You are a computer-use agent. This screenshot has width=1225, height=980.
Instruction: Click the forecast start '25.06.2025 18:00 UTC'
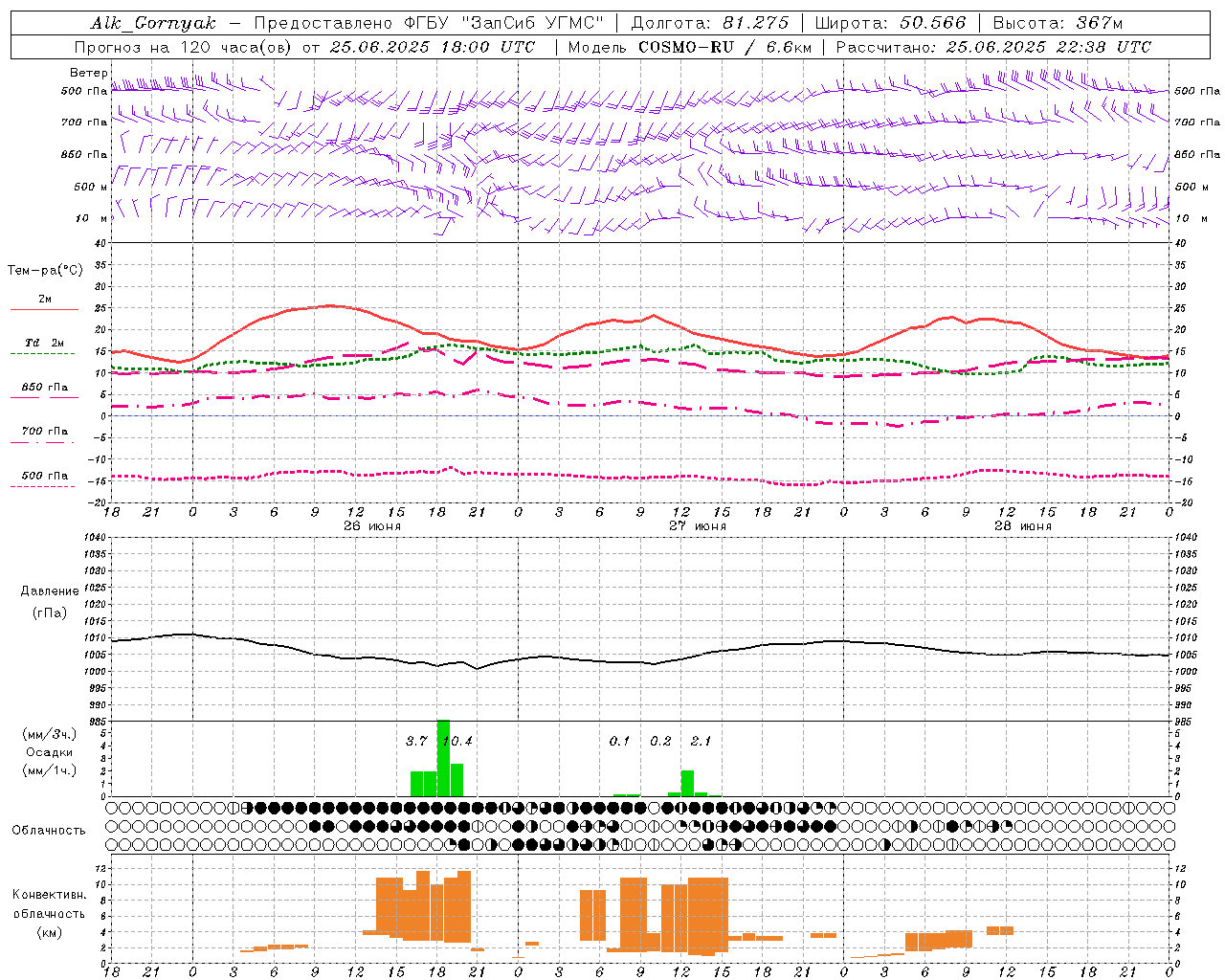pyautogui.click(x=431, y=47)
